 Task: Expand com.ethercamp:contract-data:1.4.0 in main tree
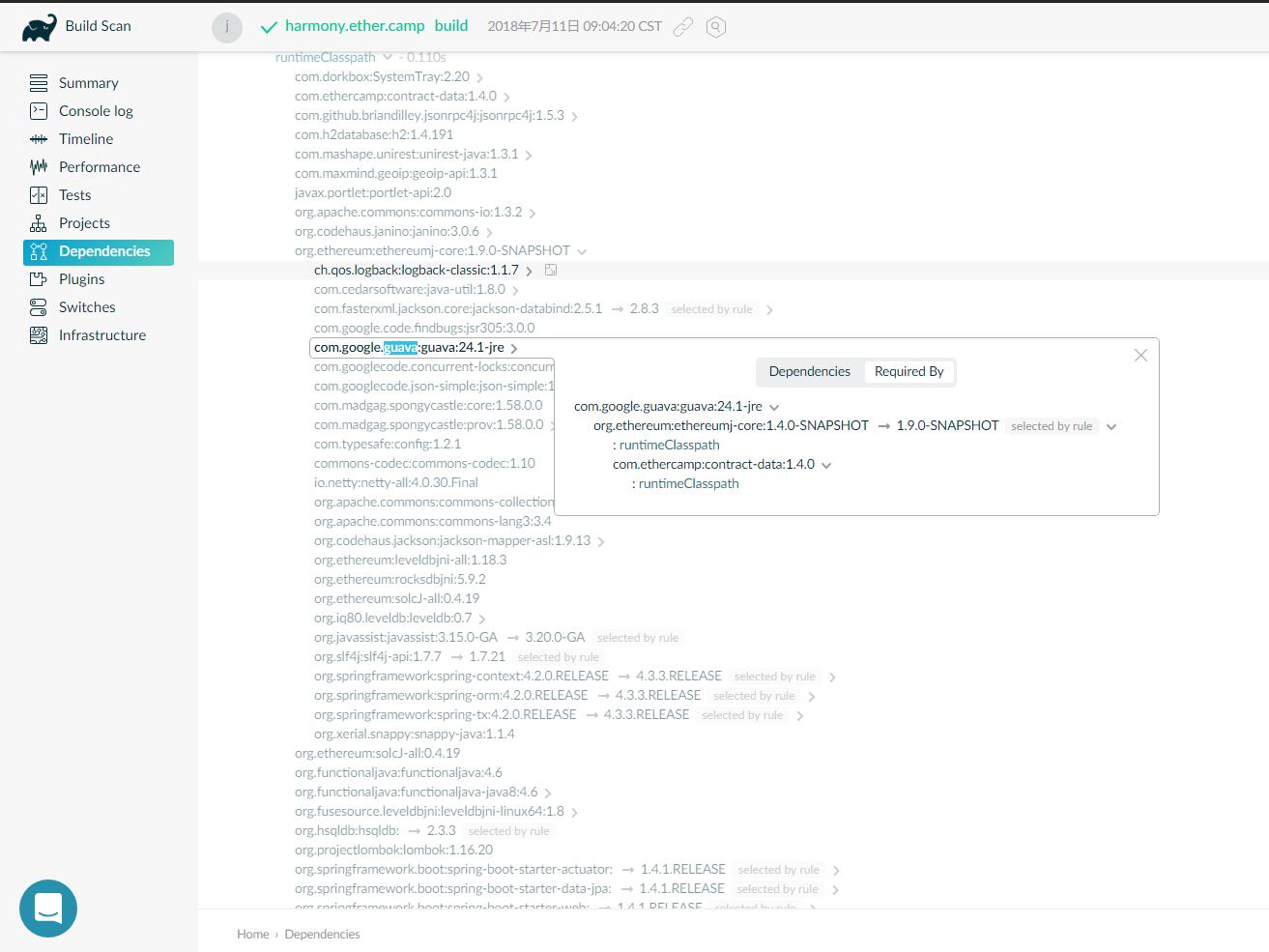[x=507, y=97]
